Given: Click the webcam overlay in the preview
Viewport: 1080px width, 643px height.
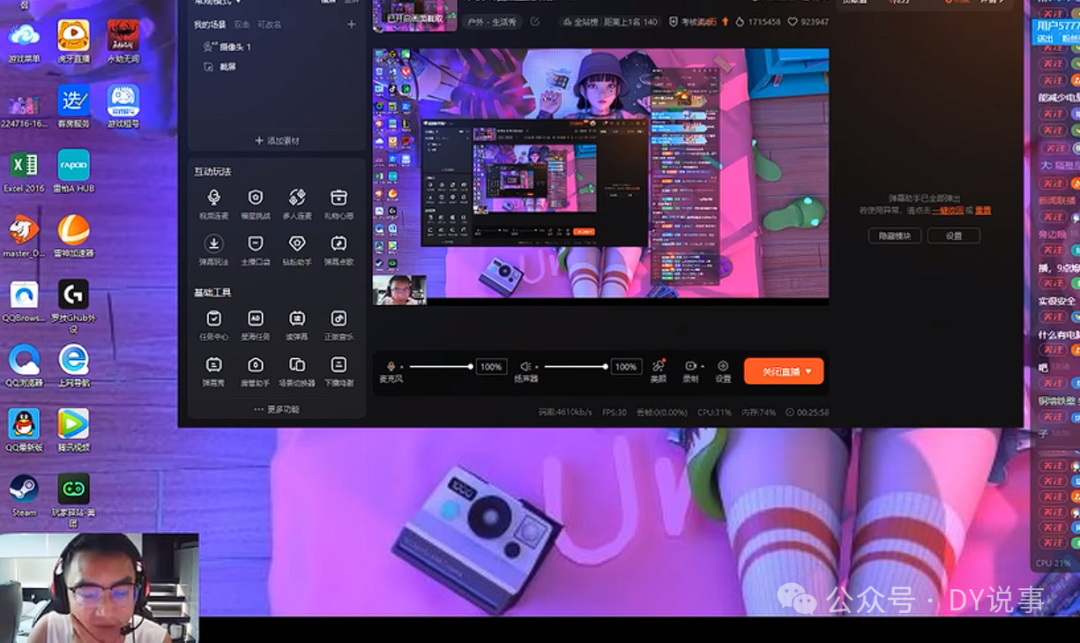Looking at the screenshot, I should pos(399,290).
